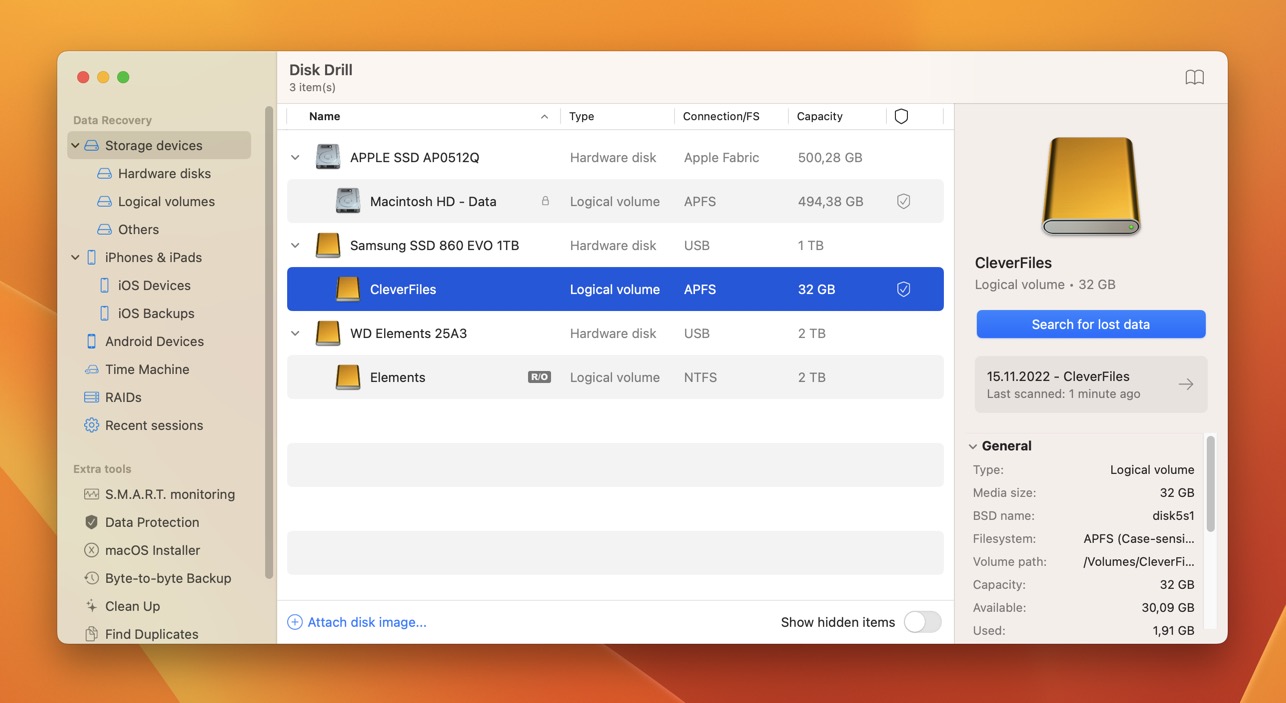Screen dimensions: 1286x703
Task: Click the WD Elements 25A3 drive icon
Action: pyautogui.click(x=328, y=333)
